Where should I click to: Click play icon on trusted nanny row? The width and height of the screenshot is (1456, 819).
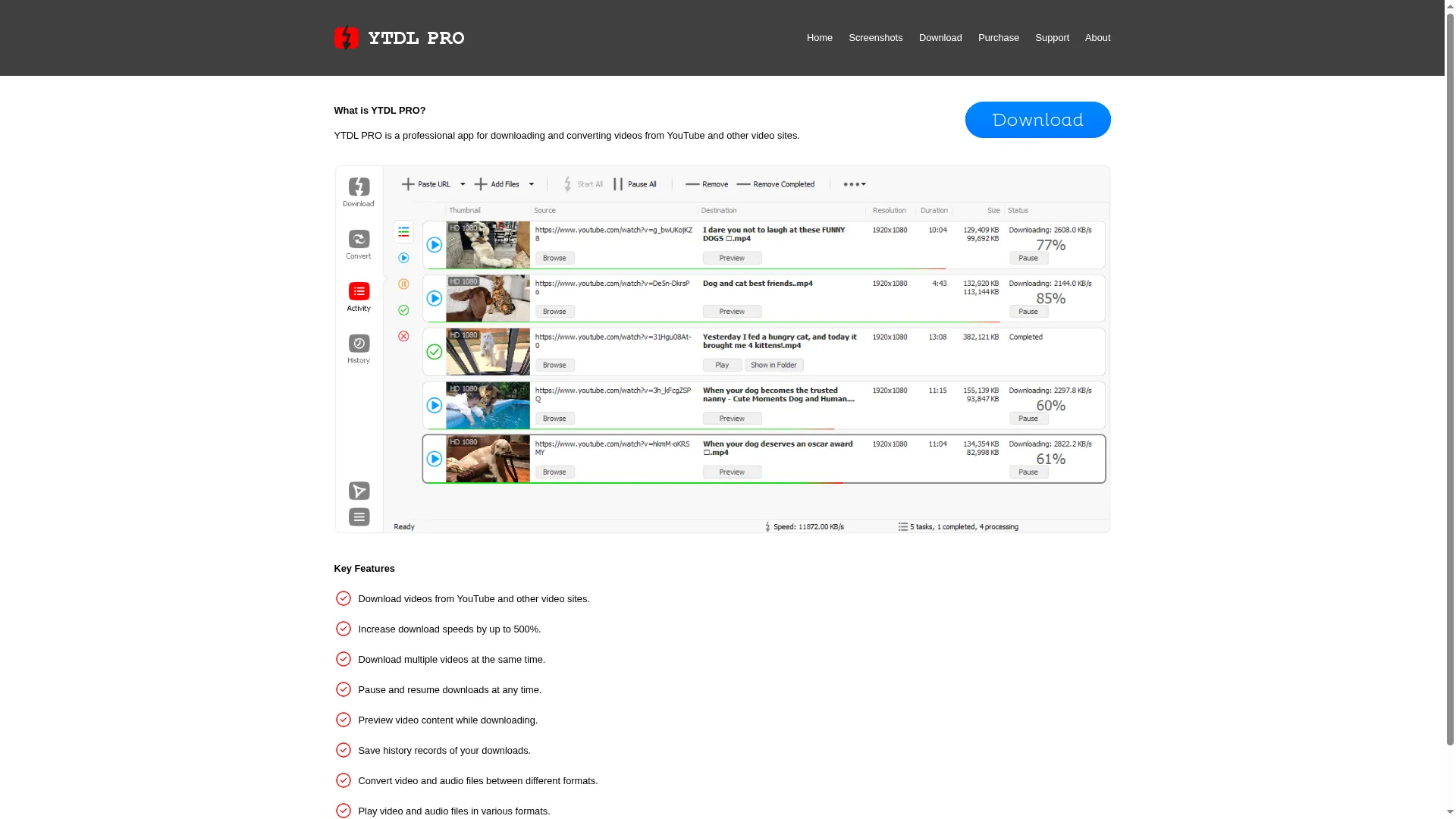(x=434, y=406)
